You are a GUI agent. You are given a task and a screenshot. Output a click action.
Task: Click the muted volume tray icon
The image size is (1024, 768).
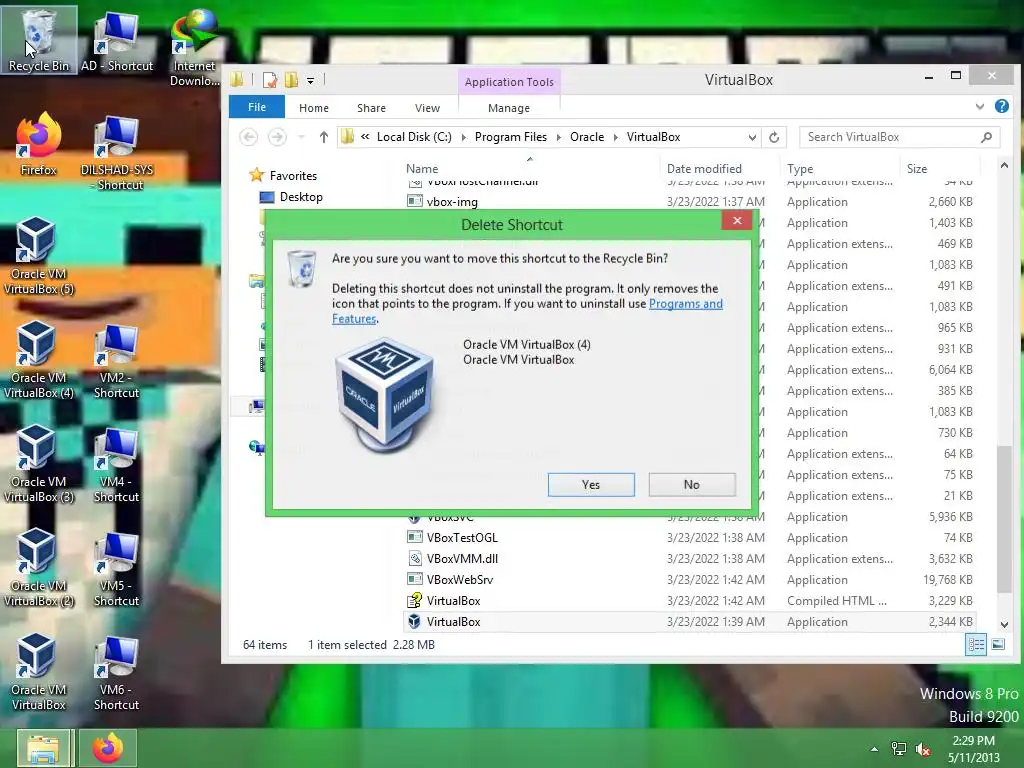(923, 749)
